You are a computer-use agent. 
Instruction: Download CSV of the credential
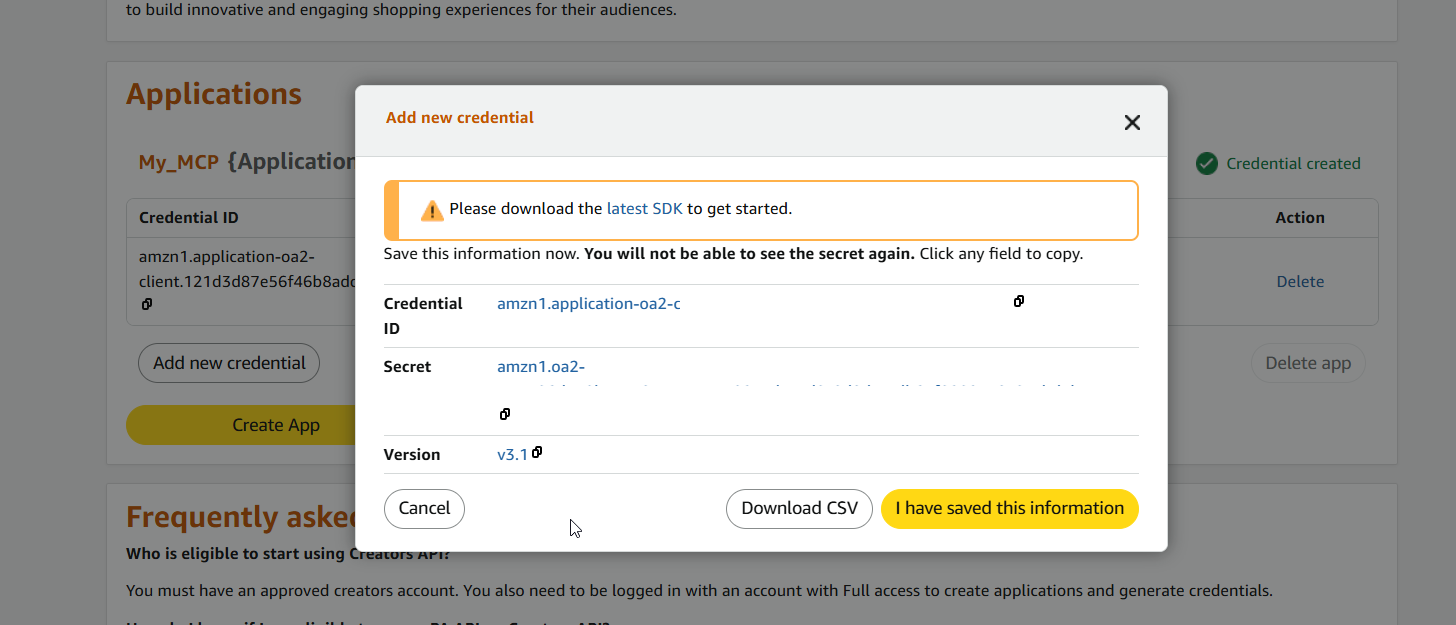(x=799, y=508)
